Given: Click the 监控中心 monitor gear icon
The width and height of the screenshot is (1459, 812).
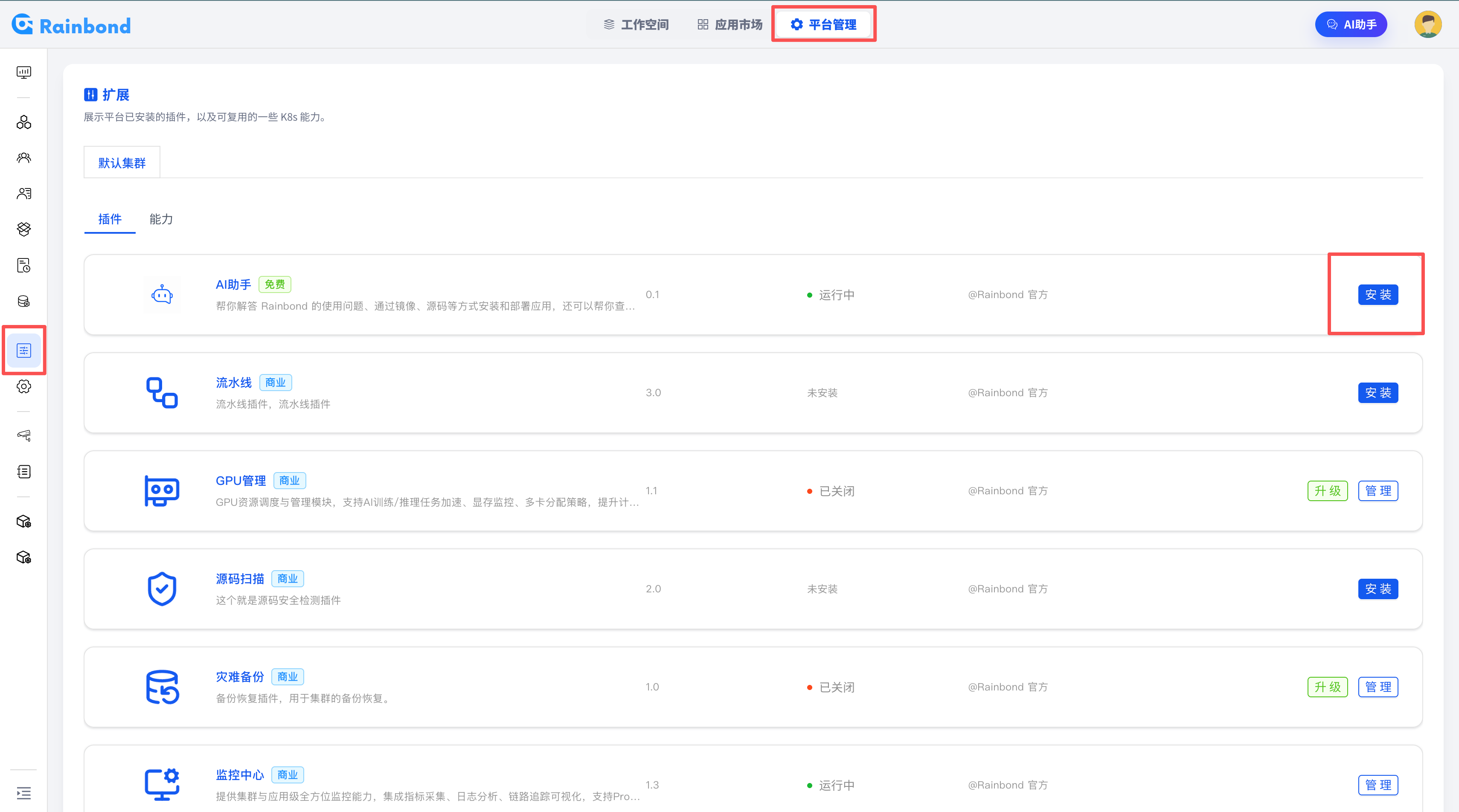Looking at the screenshot, I should 162,784.
